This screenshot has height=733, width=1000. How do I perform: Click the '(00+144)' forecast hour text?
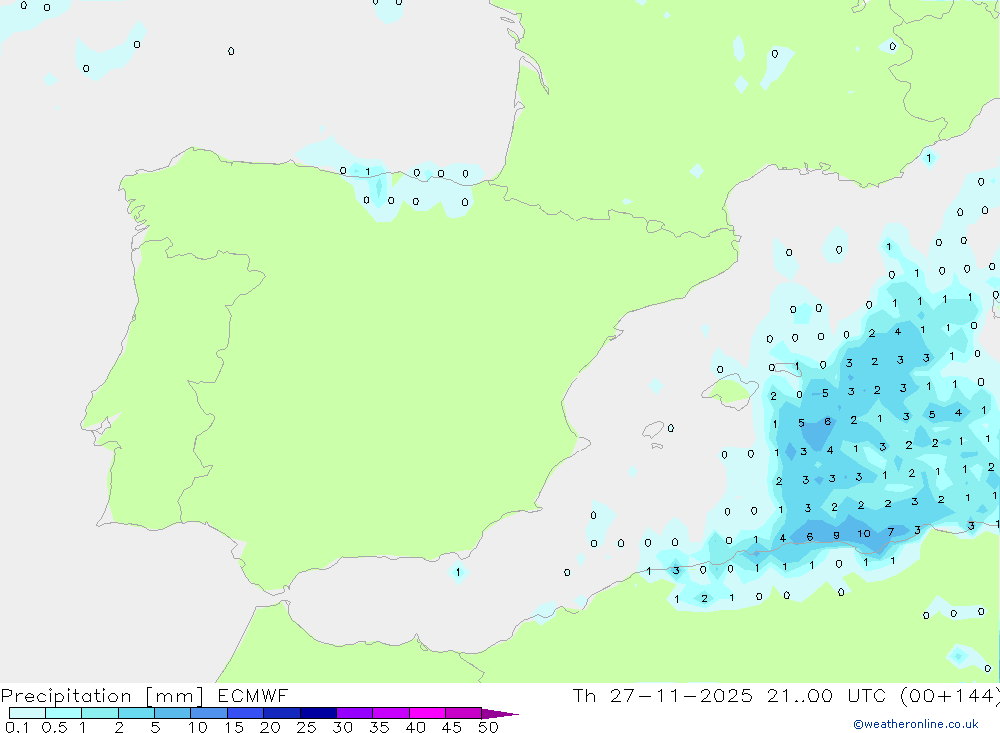point(950,696)
